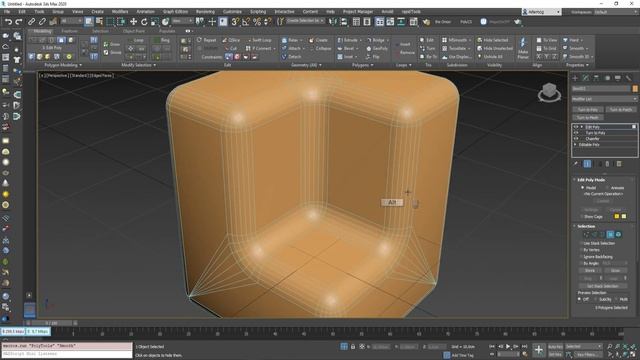Select the Model radio button
Viewport: 640px width, 360px height.
582,187
